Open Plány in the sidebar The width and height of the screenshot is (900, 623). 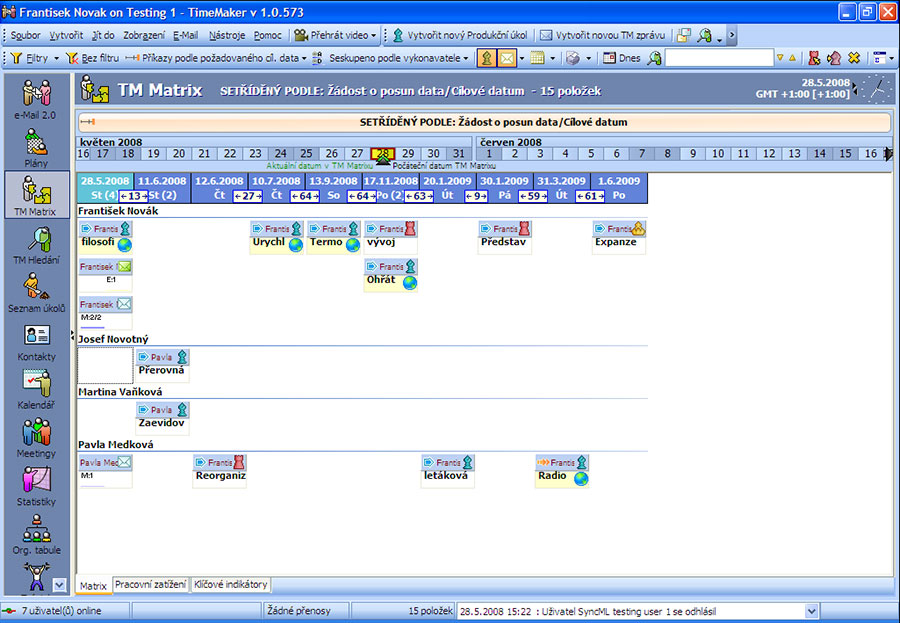pyautogui.click(x=37, y=146)
